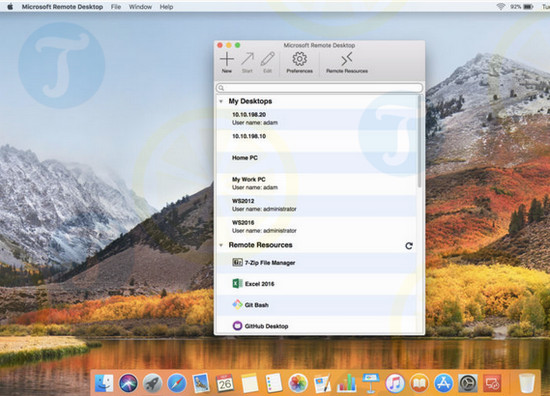Open the Apple menu

click(10, 7)
